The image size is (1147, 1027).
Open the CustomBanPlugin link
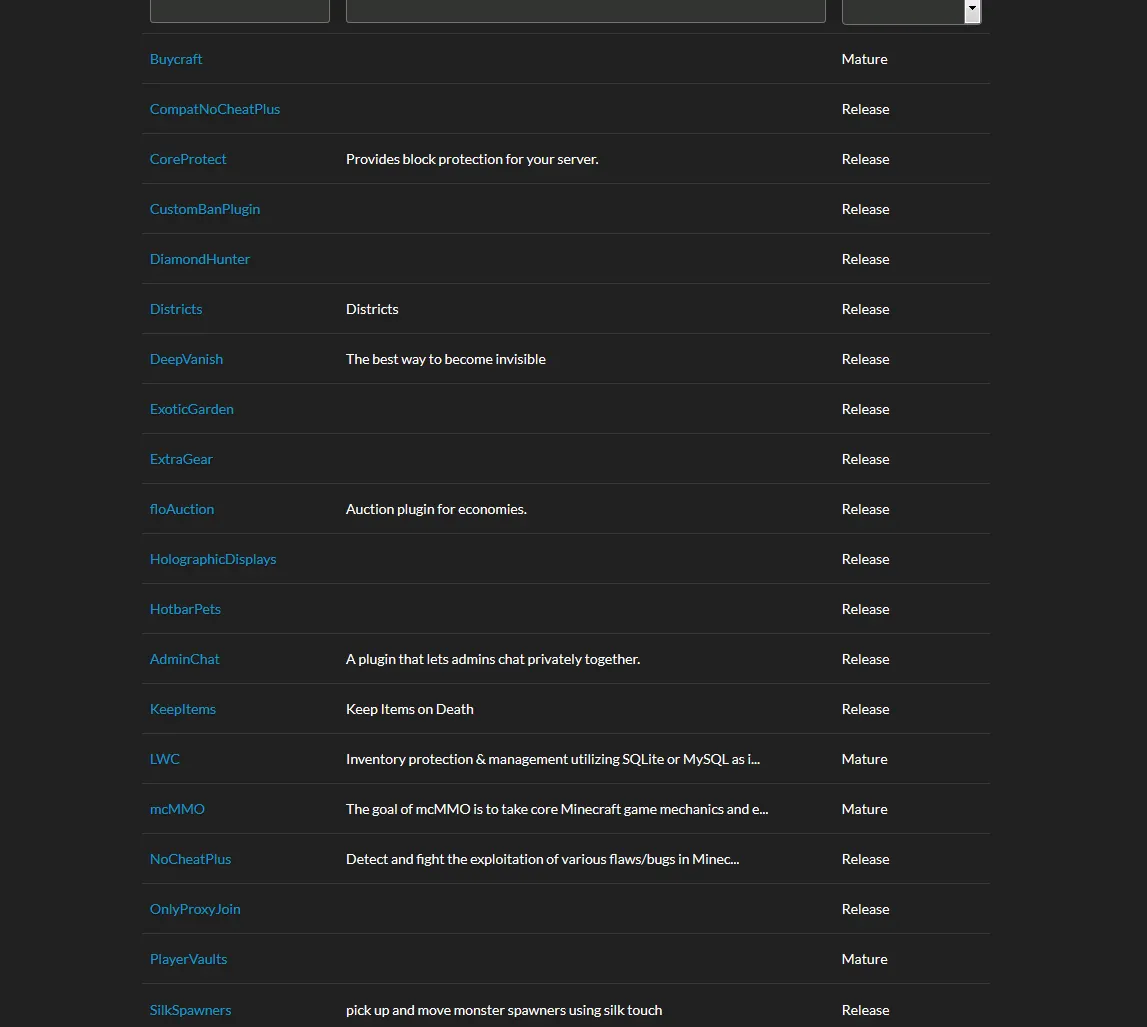click(205, 209)
